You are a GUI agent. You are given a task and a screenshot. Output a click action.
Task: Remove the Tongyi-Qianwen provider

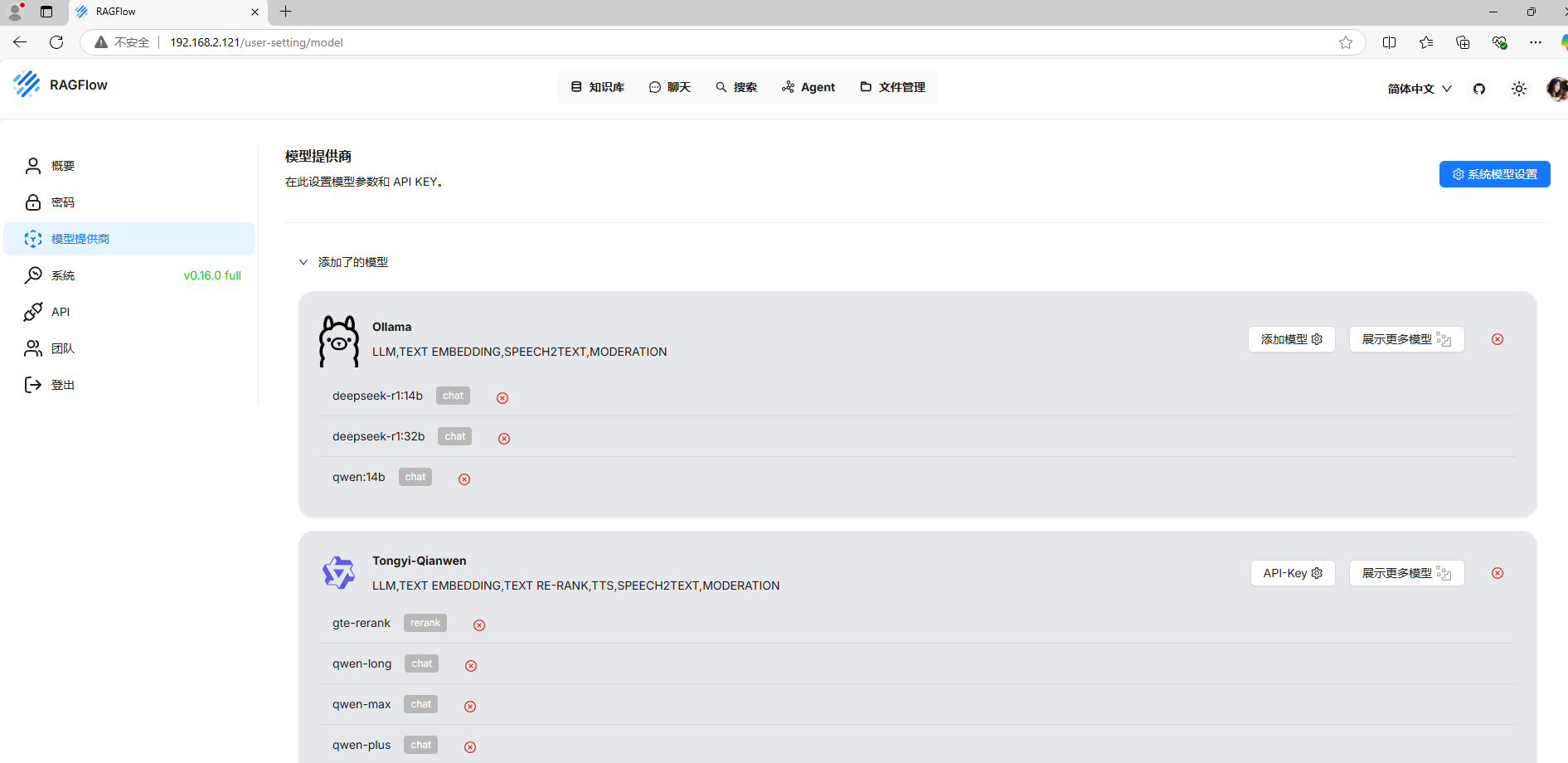click(1497, 573)
